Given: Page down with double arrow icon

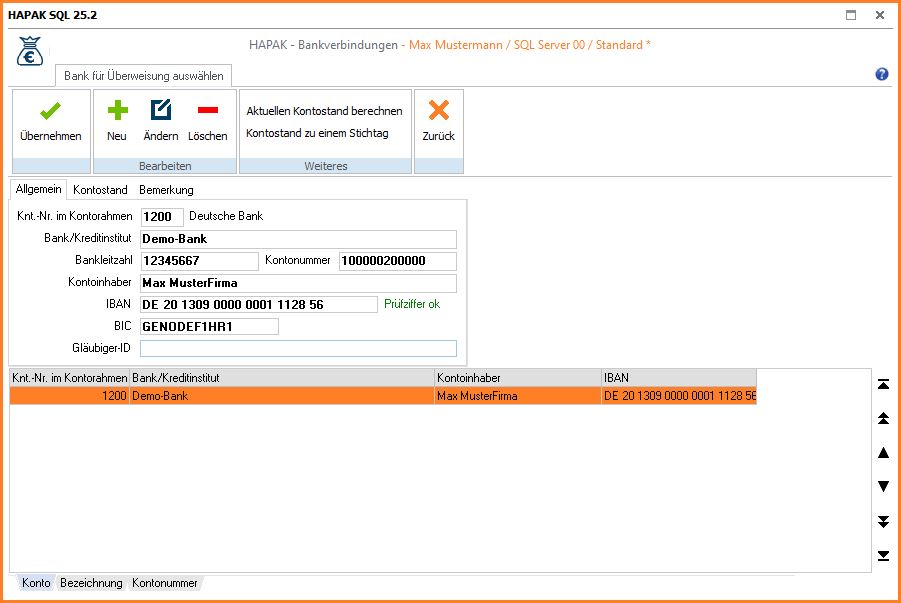Looking at the screenshot, I should (x=883, y=521).
